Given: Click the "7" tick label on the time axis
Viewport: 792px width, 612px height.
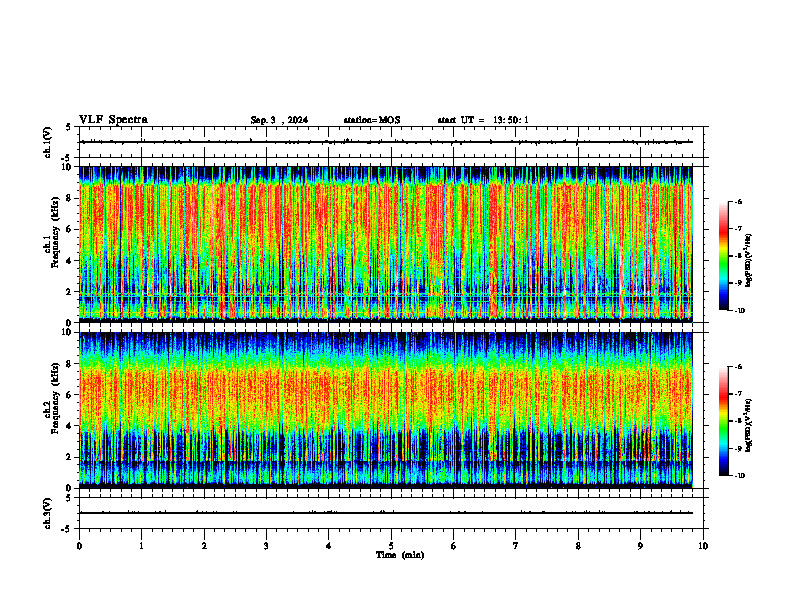Looking at the screenshot, I should point(516,546).
